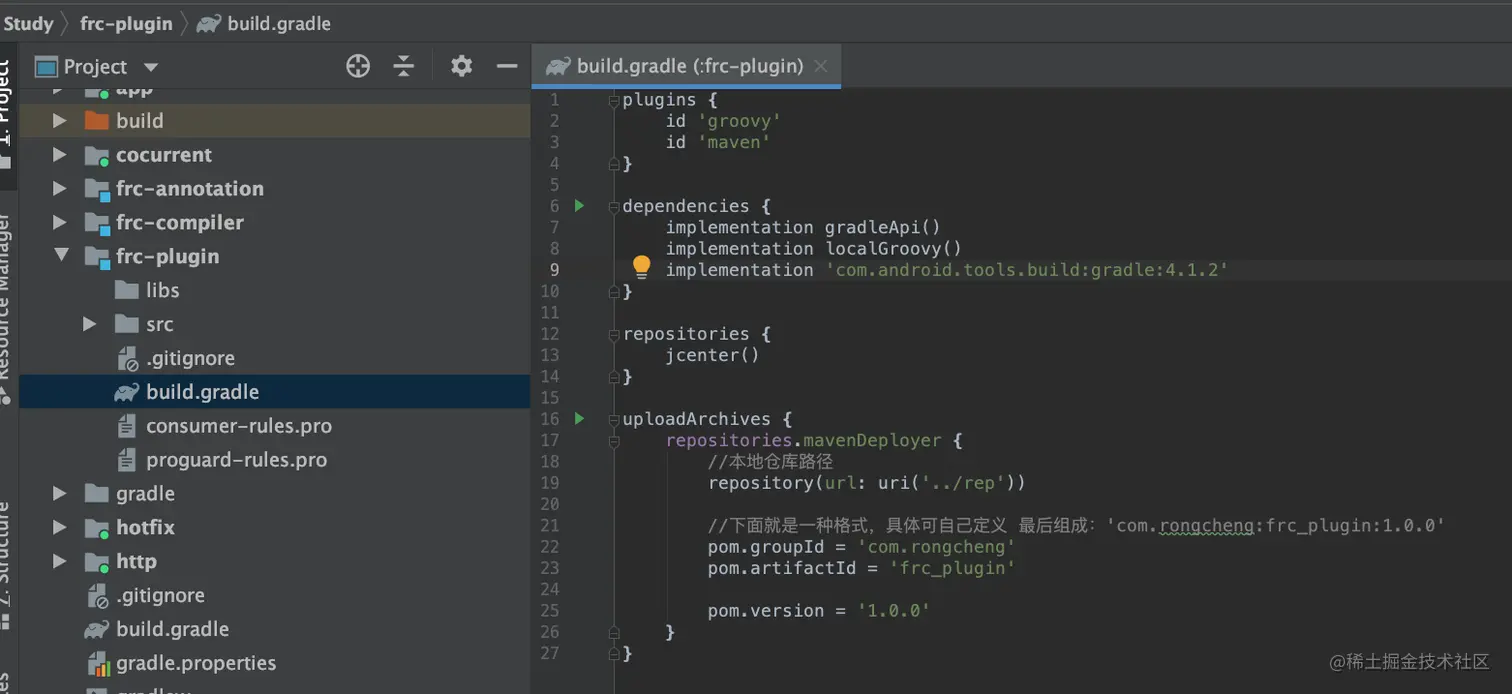Click the collapse all icon in Project panel

tap(404, 66)
